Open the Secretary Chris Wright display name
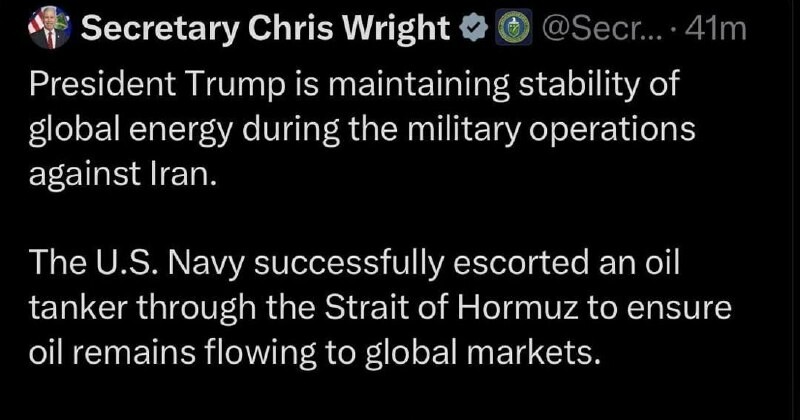Image resolution: width=800 pixels, height=420 pixels. [265, 30]
